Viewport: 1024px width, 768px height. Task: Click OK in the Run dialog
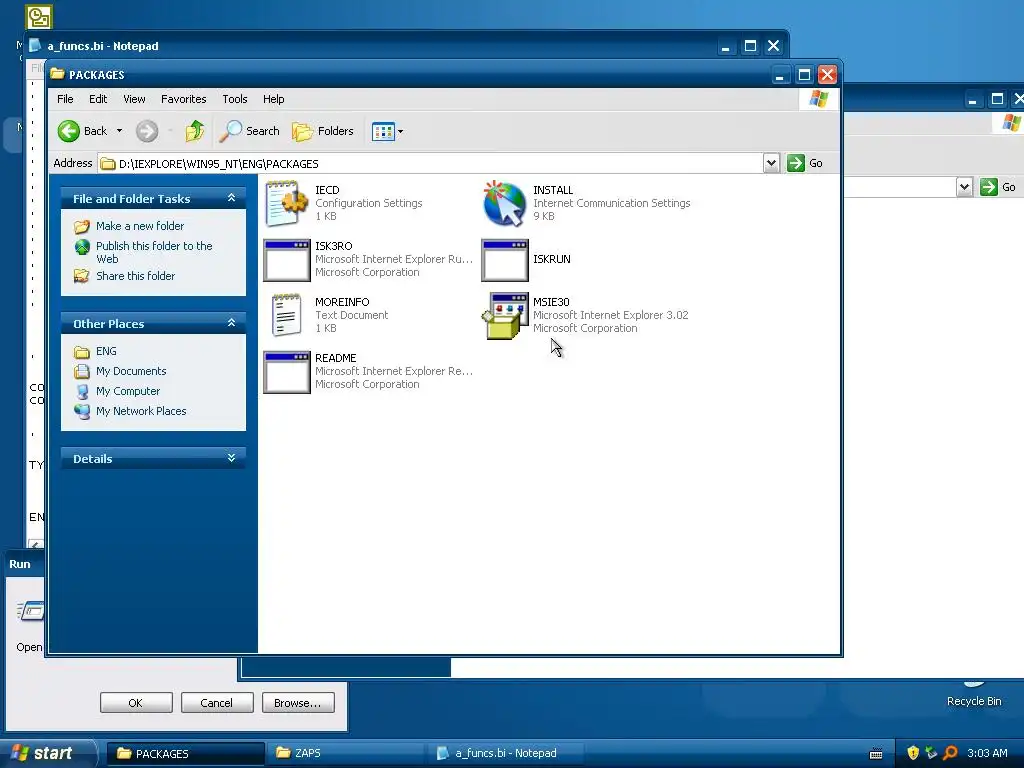click(x=136, y=703)
